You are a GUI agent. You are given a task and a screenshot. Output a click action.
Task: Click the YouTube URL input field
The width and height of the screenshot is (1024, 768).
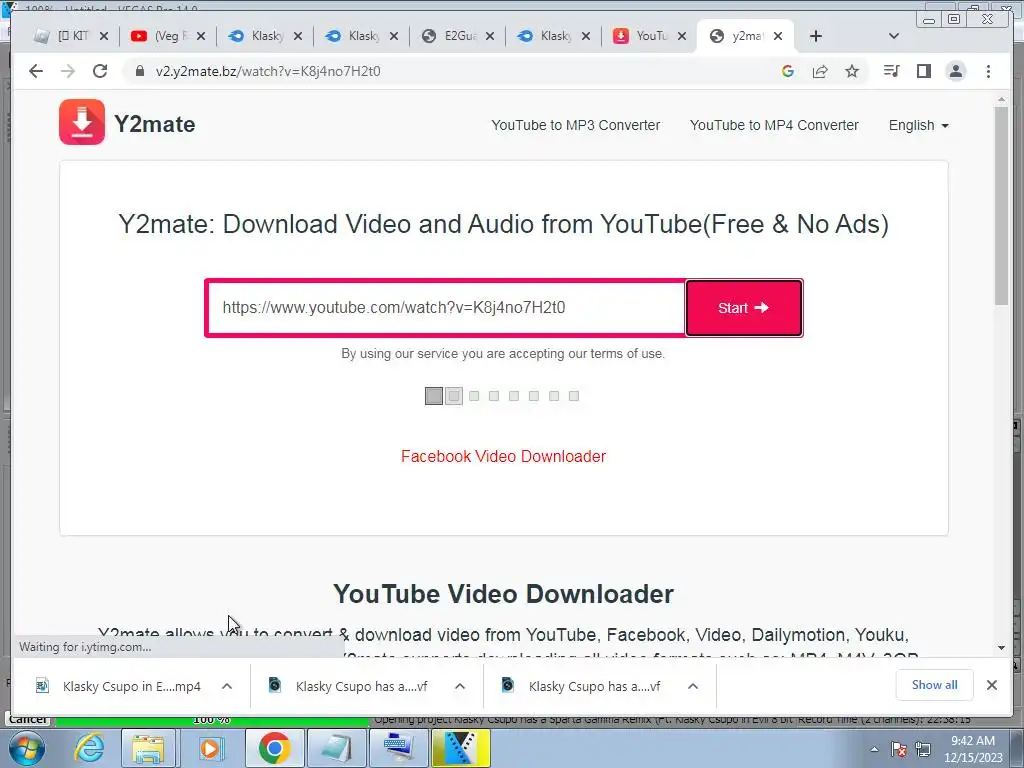click(x=445, y=308)
